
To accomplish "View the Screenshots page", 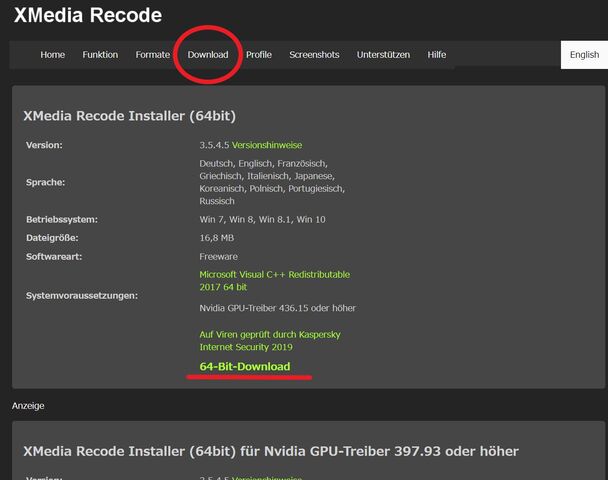I will (314, 55).
